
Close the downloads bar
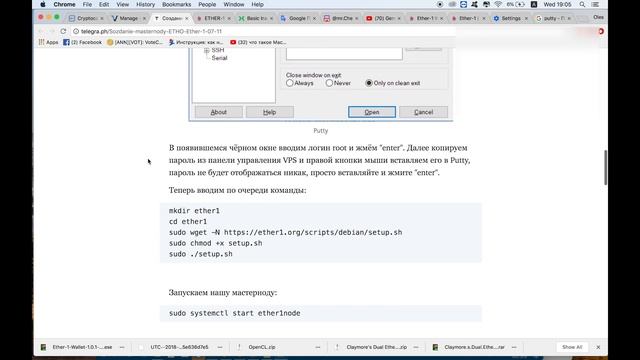pos(598,347)
